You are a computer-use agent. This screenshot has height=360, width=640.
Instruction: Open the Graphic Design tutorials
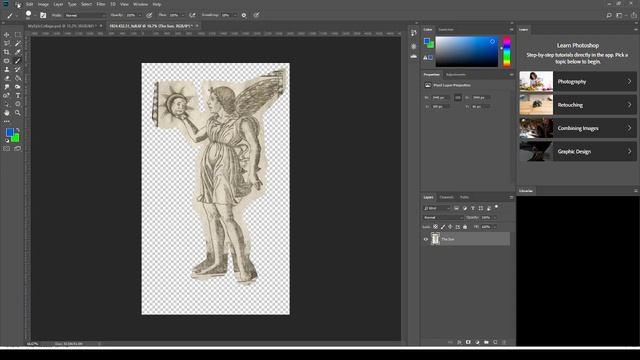pos(578,151)
